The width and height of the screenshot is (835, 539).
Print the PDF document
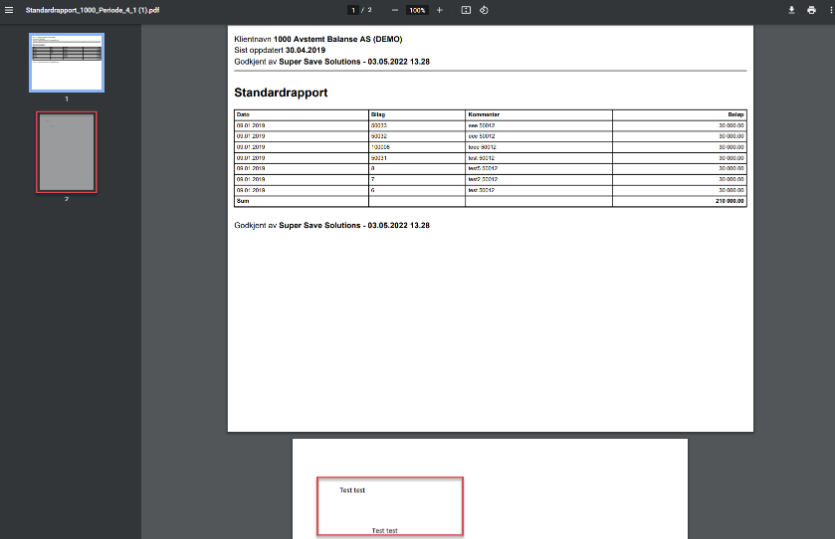pyautogui.click(x=811, y=10)
